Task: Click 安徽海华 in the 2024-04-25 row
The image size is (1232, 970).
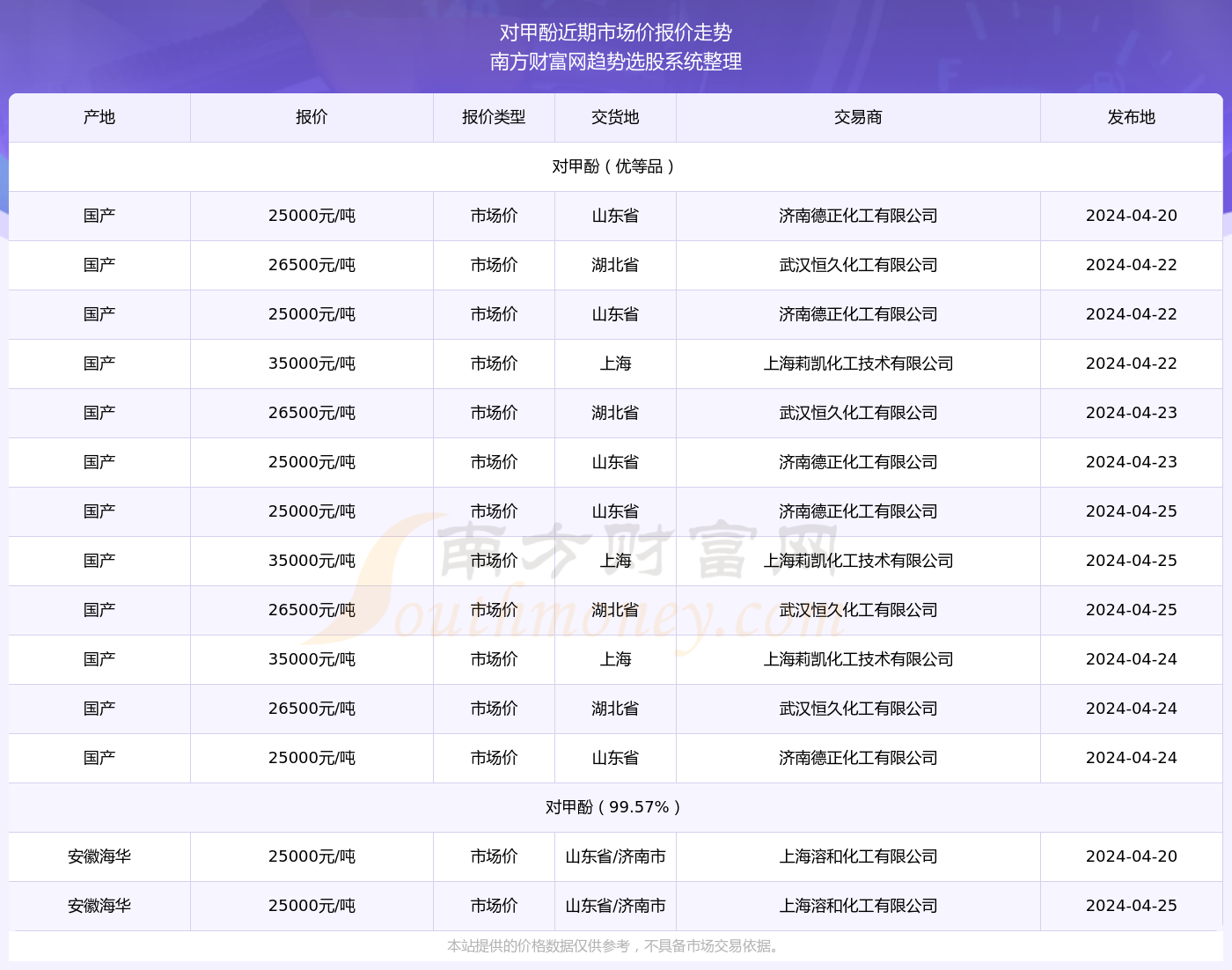Action: (99, 906)
